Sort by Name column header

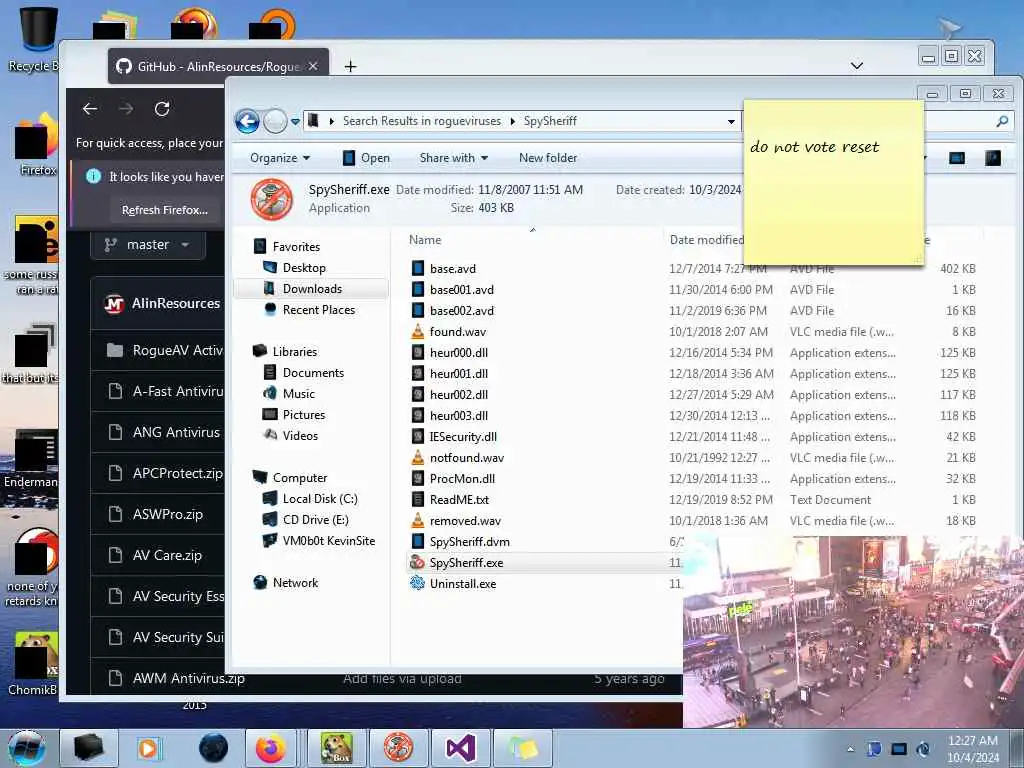[x=425, y=240]
